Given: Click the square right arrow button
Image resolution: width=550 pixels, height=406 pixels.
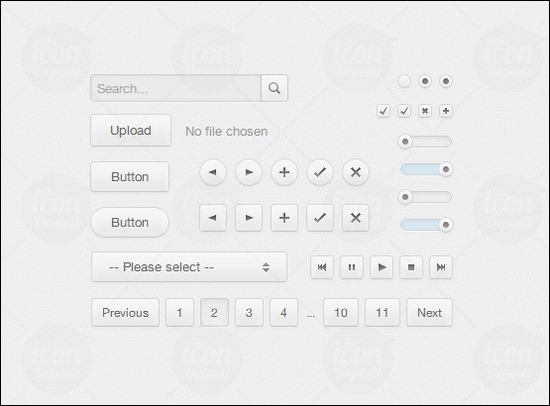Looking at the screenshot, I should click(249, 218).
